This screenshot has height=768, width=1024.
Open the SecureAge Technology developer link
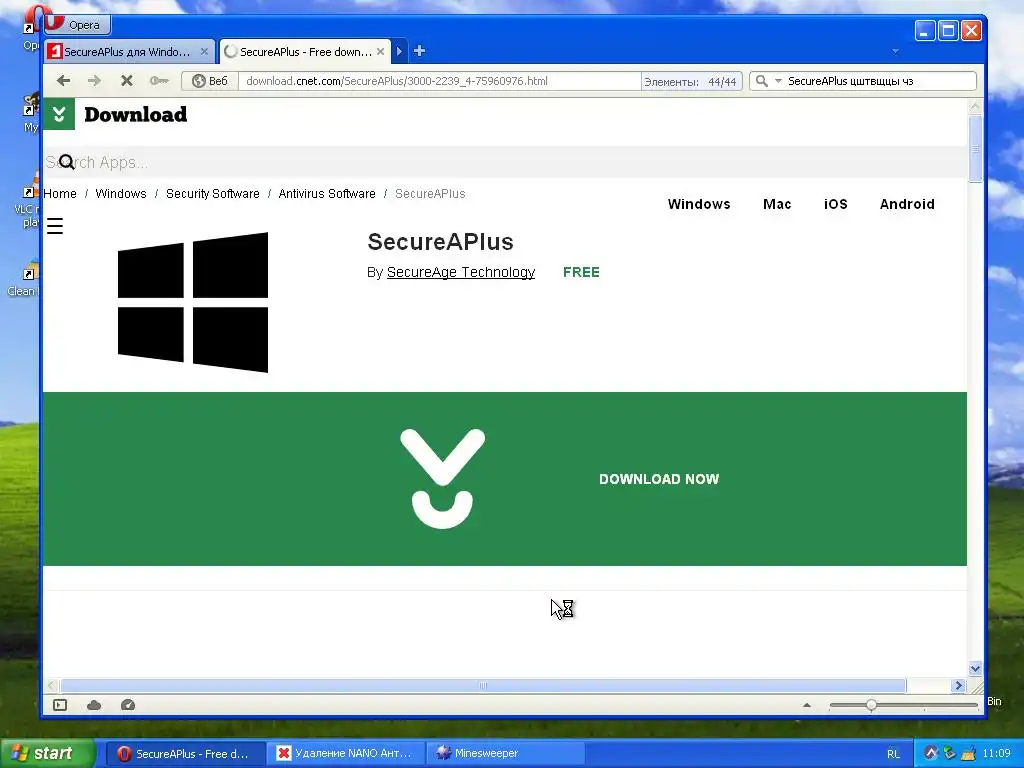pos(460,272)
